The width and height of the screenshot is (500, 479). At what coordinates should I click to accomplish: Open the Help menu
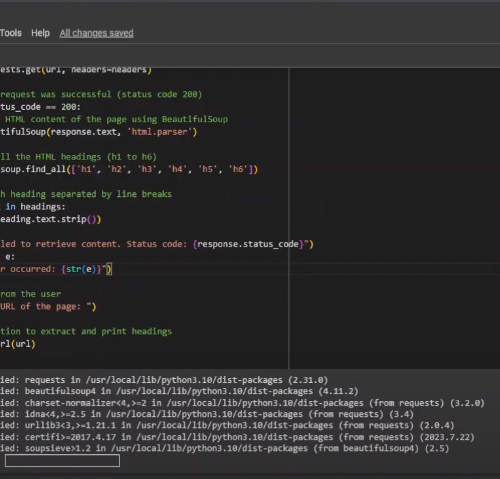coord(40,33)
